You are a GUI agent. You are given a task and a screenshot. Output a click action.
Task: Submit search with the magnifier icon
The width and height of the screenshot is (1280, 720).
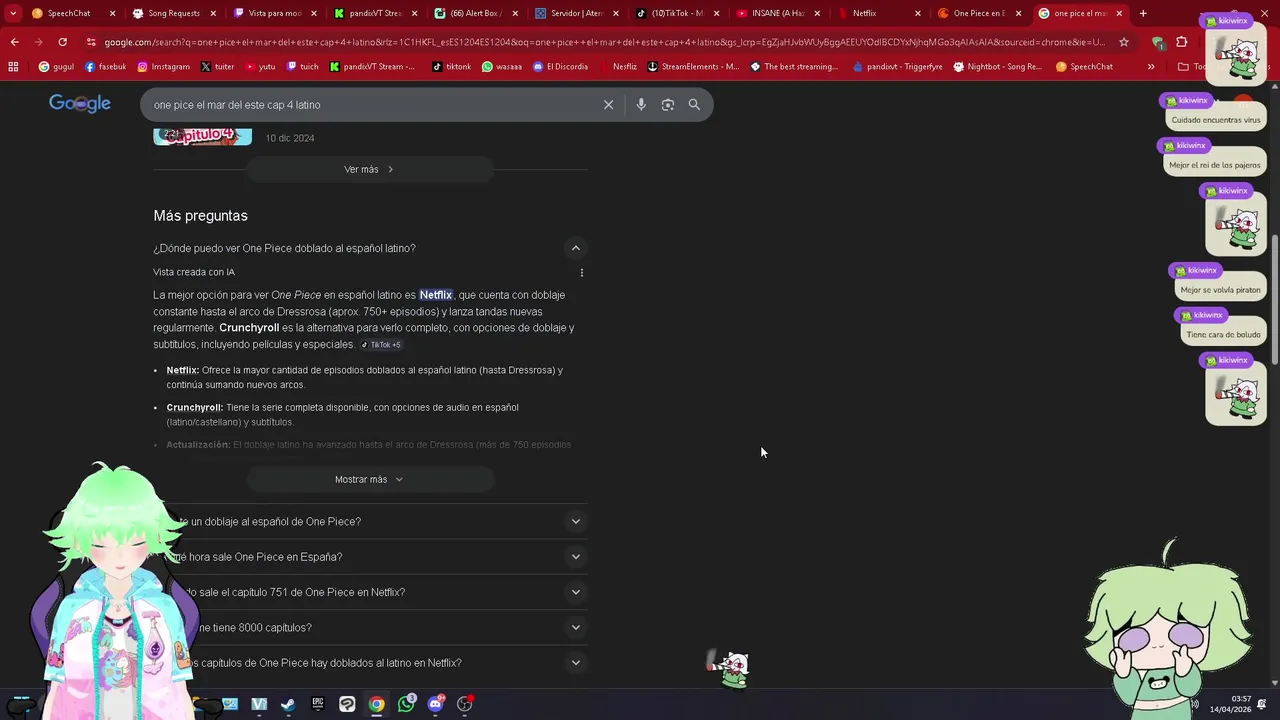pyautogui.click(x=694, y=105)
